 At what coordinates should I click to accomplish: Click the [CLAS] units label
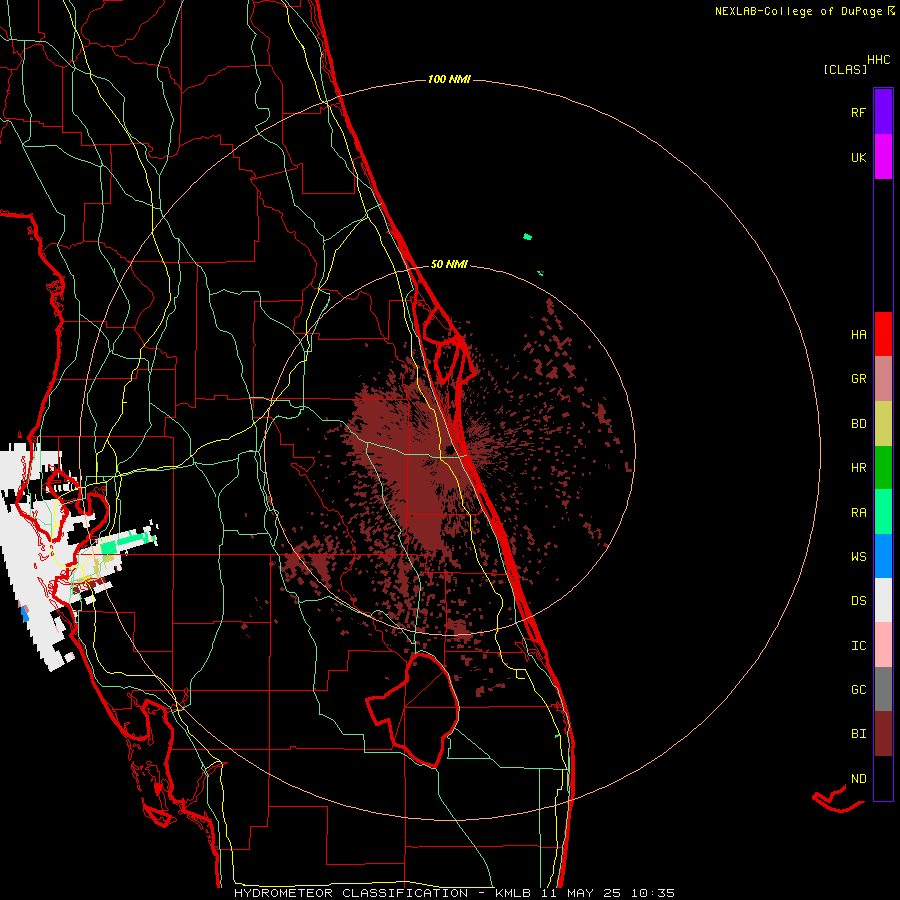[845, 70]
